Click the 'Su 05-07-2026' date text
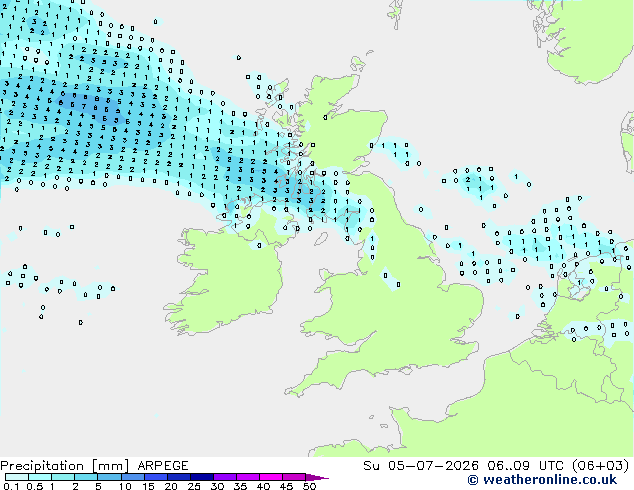This screenshot has width=634, height=490. click(421, 466)
